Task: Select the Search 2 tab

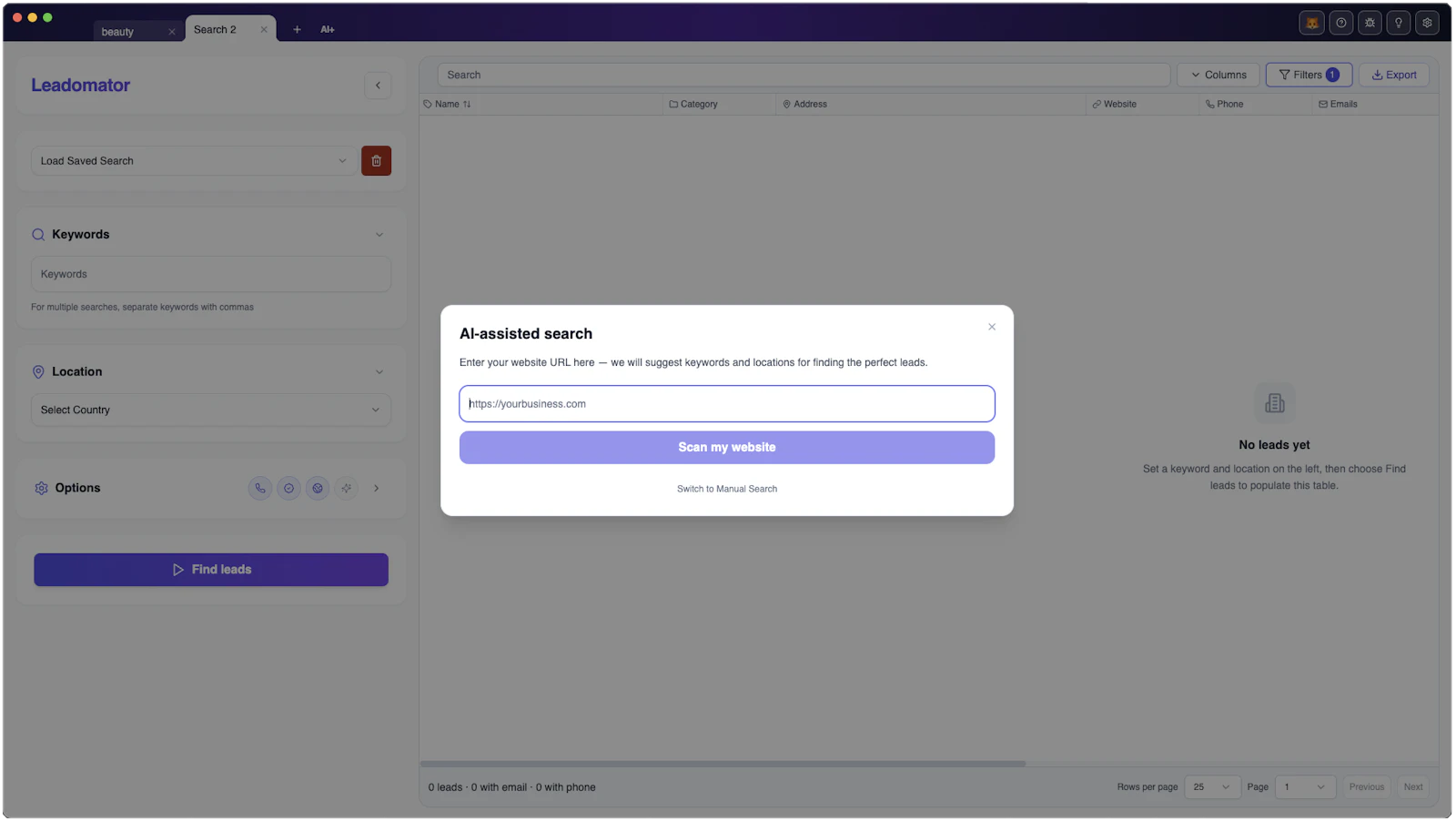Action: 215,29
